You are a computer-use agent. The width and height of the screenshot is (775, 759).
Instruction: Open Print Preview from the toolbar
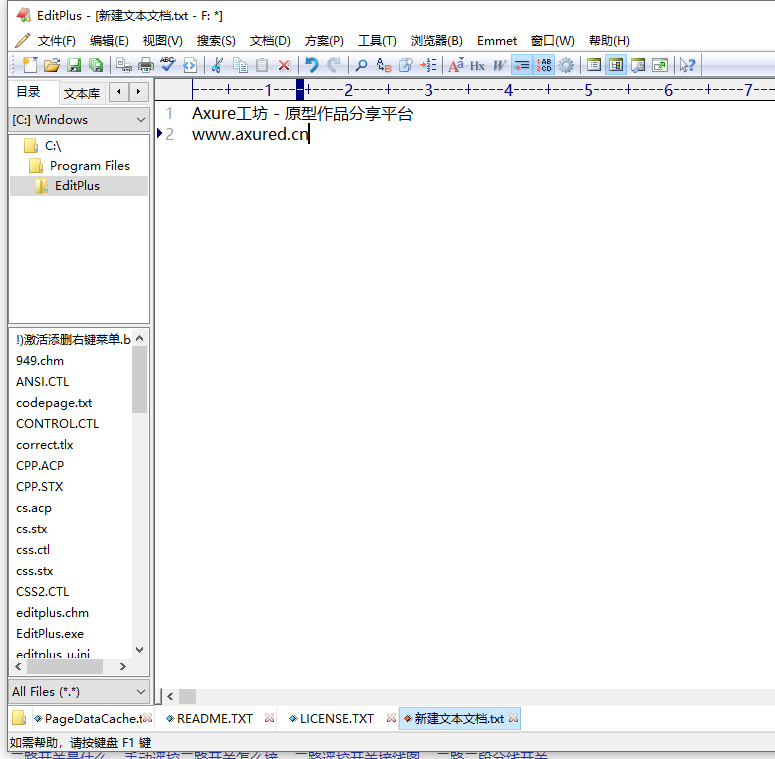[x=124, y=65]
